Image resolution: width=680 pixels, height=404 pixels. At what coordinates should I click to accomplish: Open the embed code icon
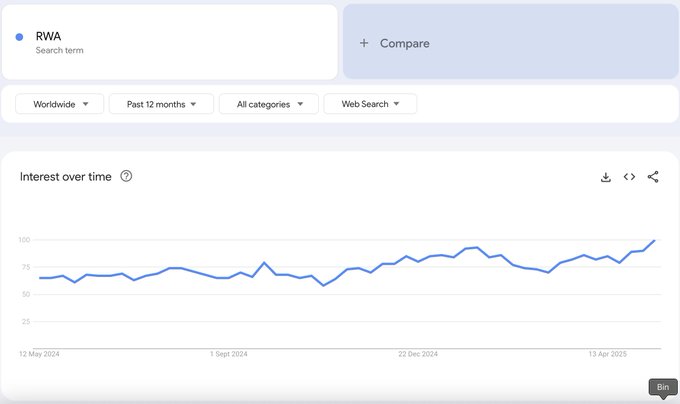pyautogui.click(x=629, y=177)
